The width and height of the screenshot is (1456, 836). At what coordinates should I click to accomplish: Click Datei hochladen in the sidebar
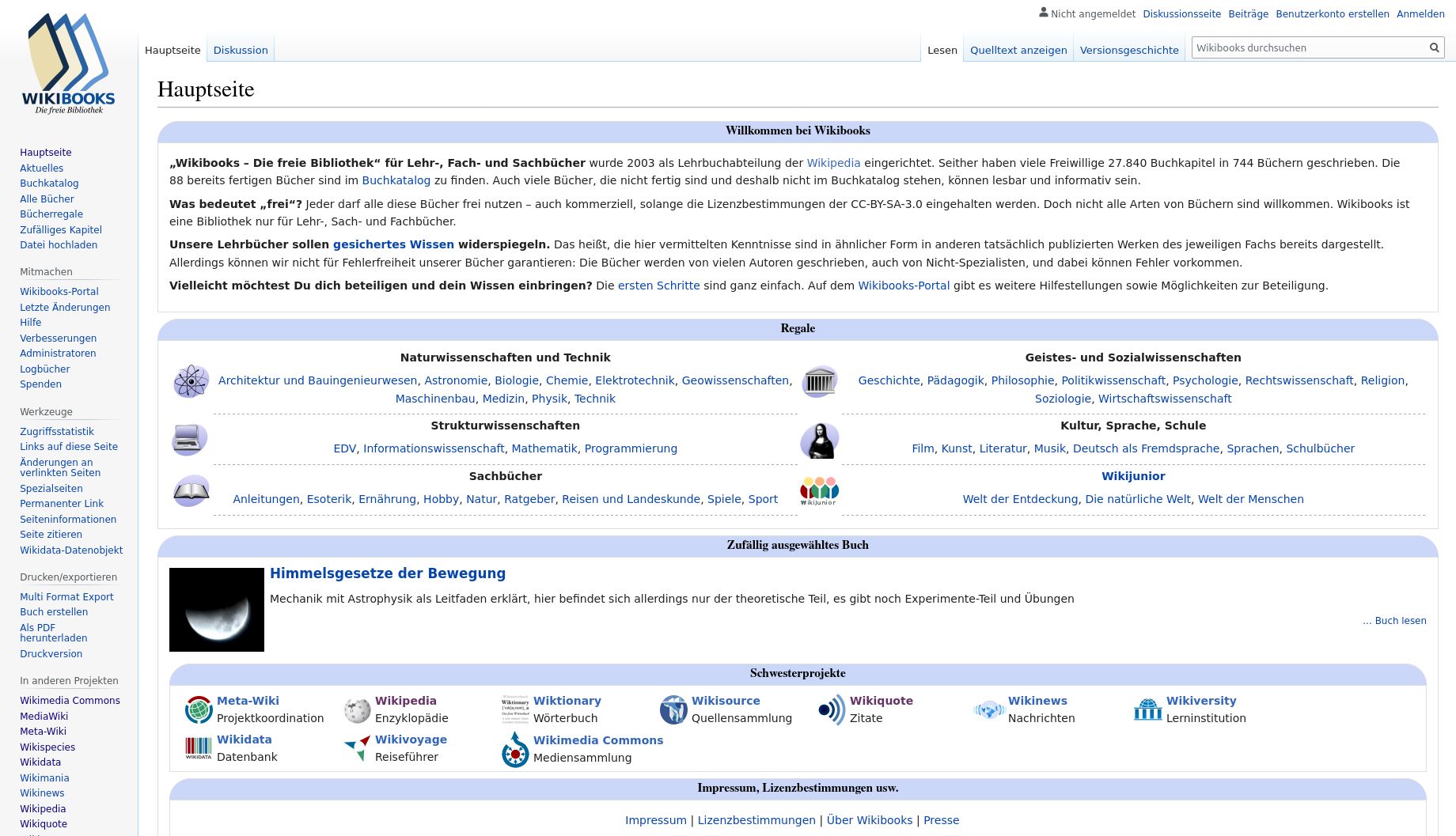tap(59, 245)
